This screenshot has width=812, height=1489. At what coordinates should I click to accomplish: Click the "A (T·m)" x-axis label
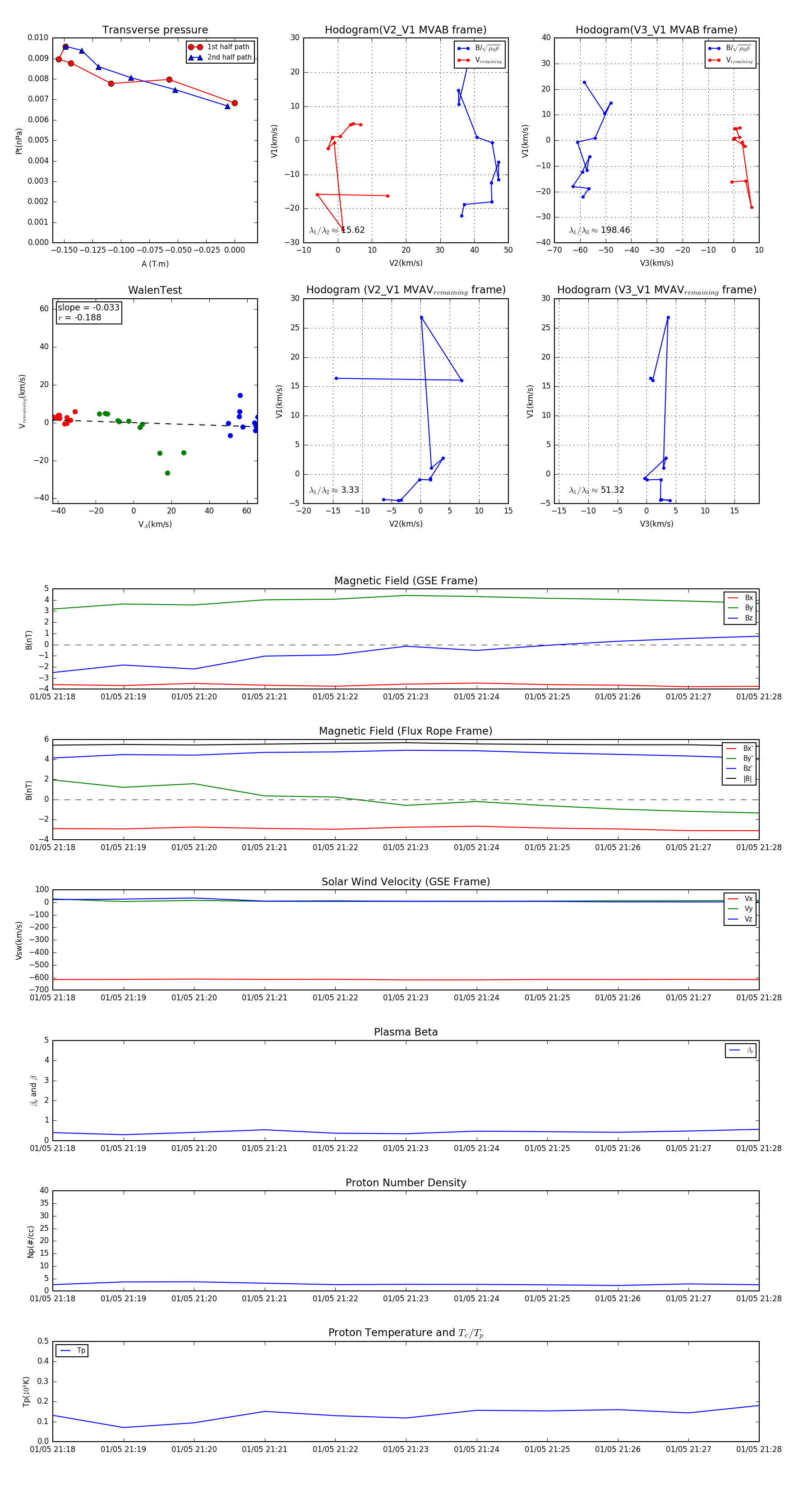pyautogui.click(x=155, y=264)
